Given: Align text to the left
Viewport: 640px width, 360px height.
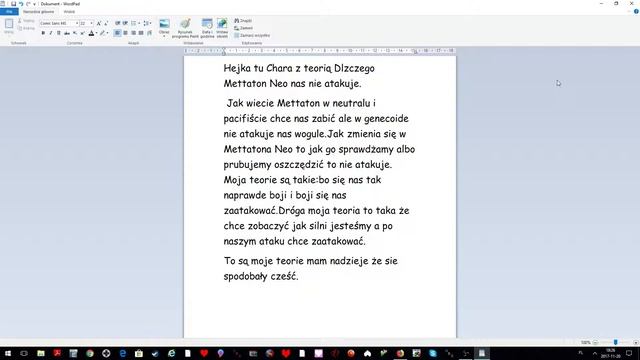Looking at the screenshot, I should click(x=118, y=33).
